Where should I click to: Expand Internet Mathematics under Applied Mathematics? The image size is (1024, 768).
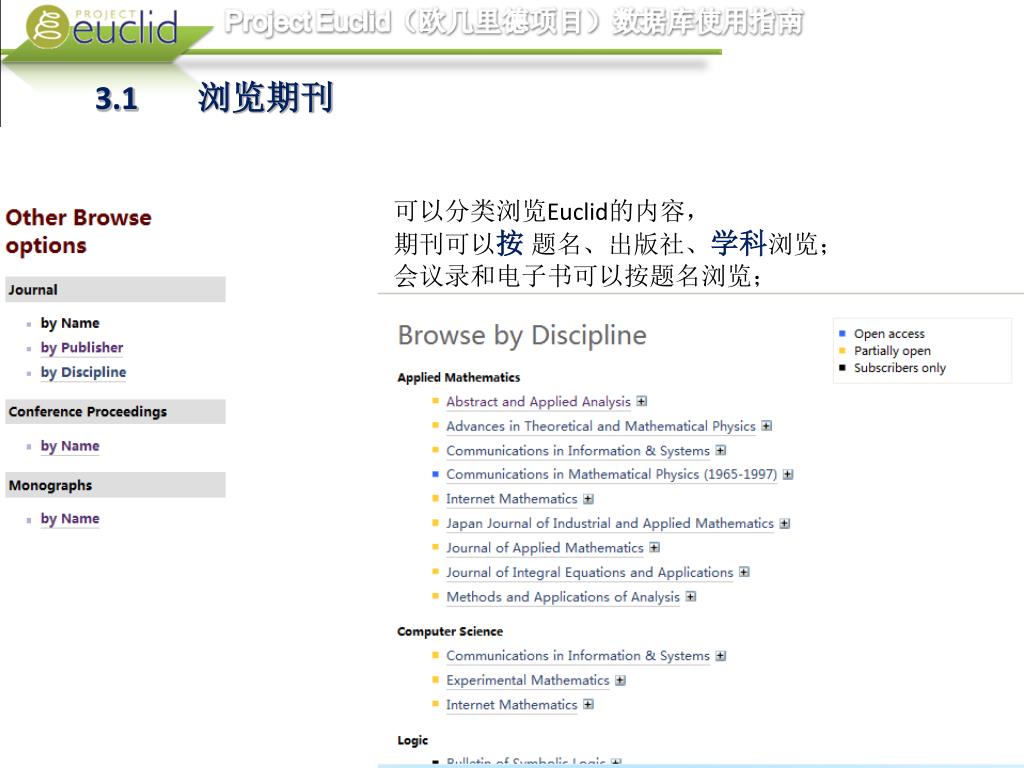tap(588, 499)
